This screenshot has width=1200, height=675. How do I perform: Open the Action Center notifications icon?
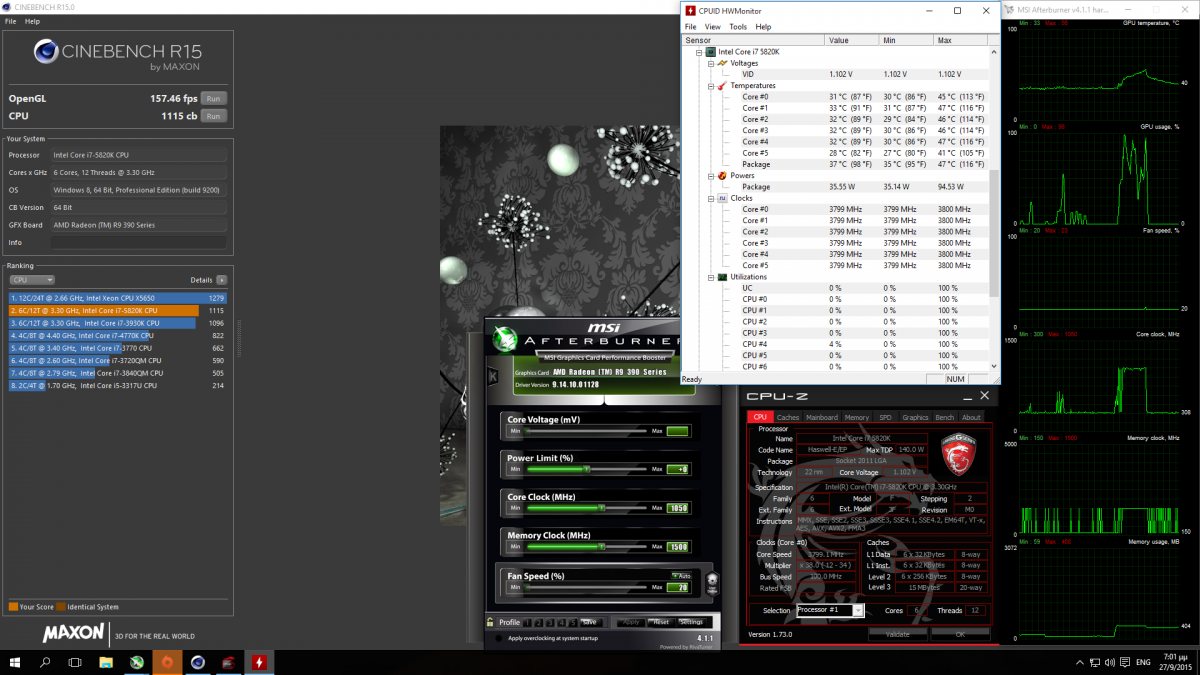click(x=1125, y=662)
